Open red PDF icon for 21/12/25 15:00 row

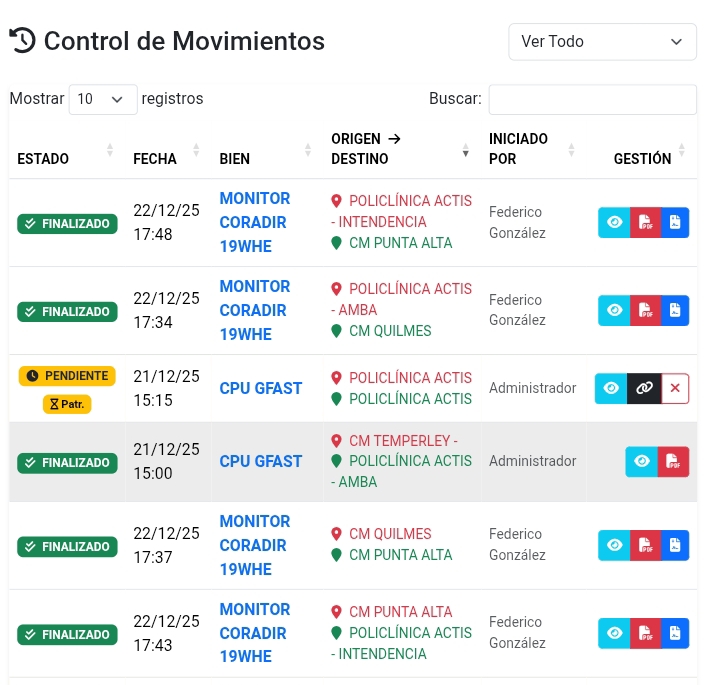[674, 461]
